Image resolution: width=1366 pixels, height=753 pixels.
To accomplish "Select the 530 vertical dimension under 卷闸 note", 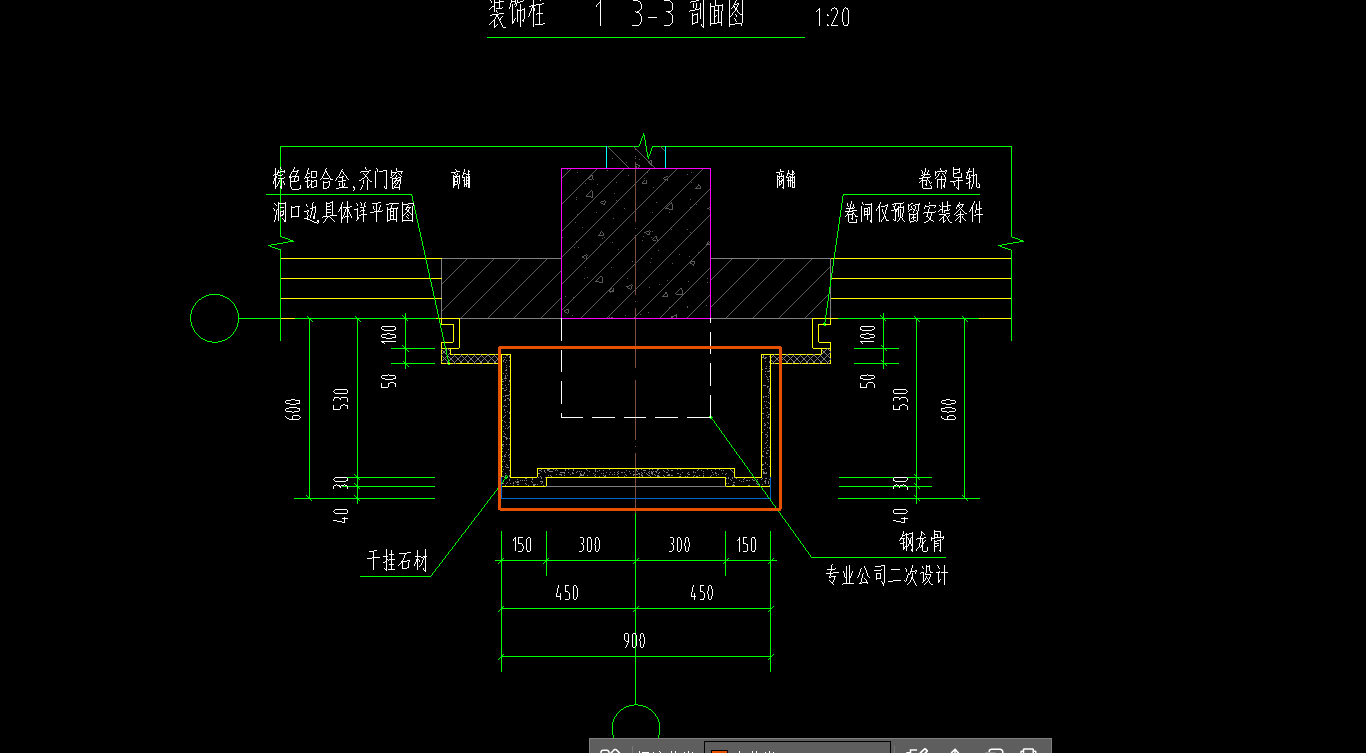I will pos(900,399).
